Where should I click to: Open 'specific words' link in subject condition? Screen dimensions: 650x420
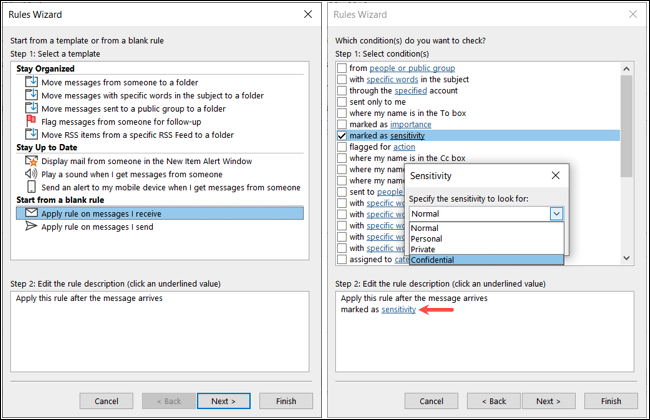(x=392, y=79)
